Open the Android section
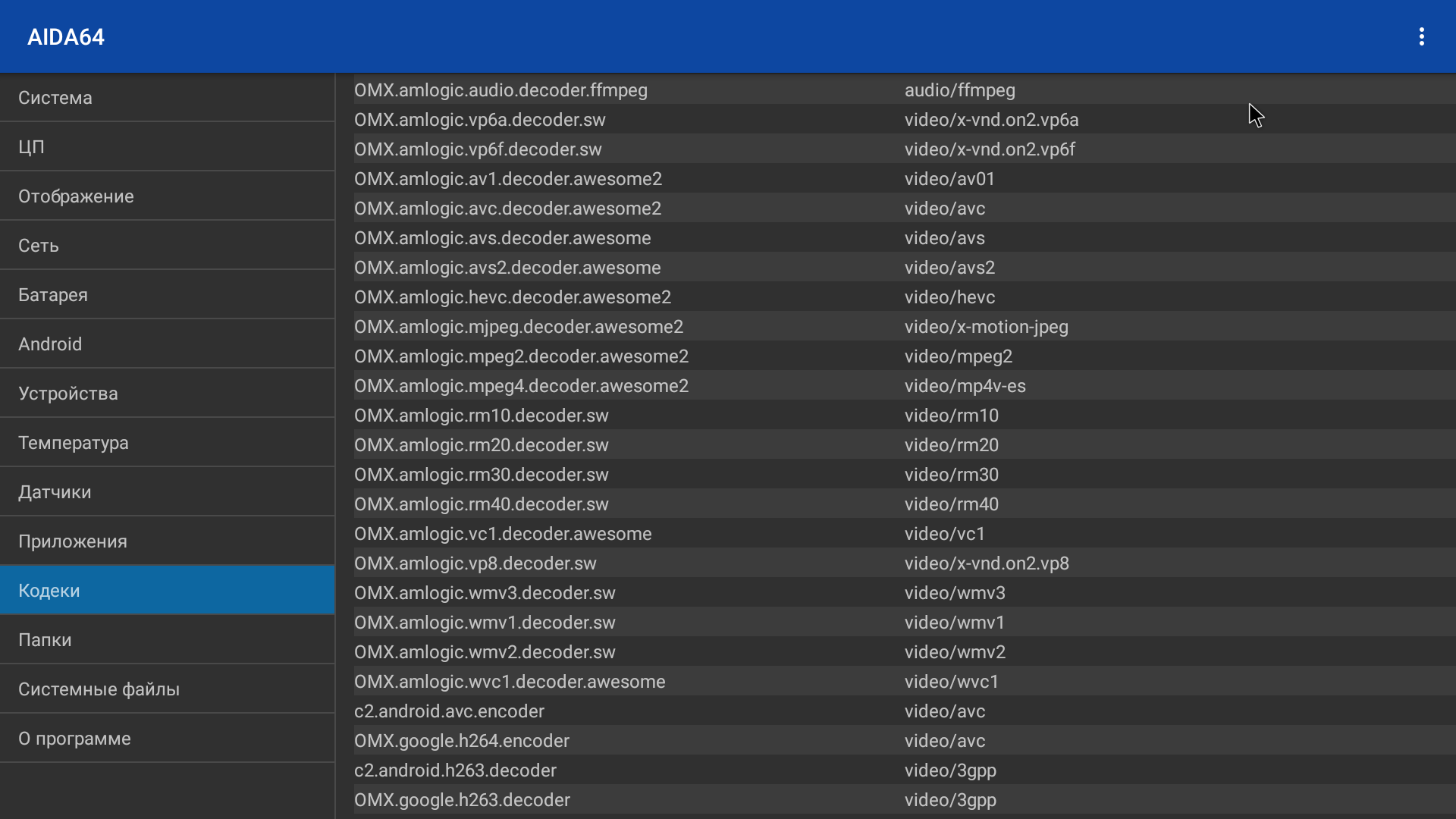 [167, 344]
